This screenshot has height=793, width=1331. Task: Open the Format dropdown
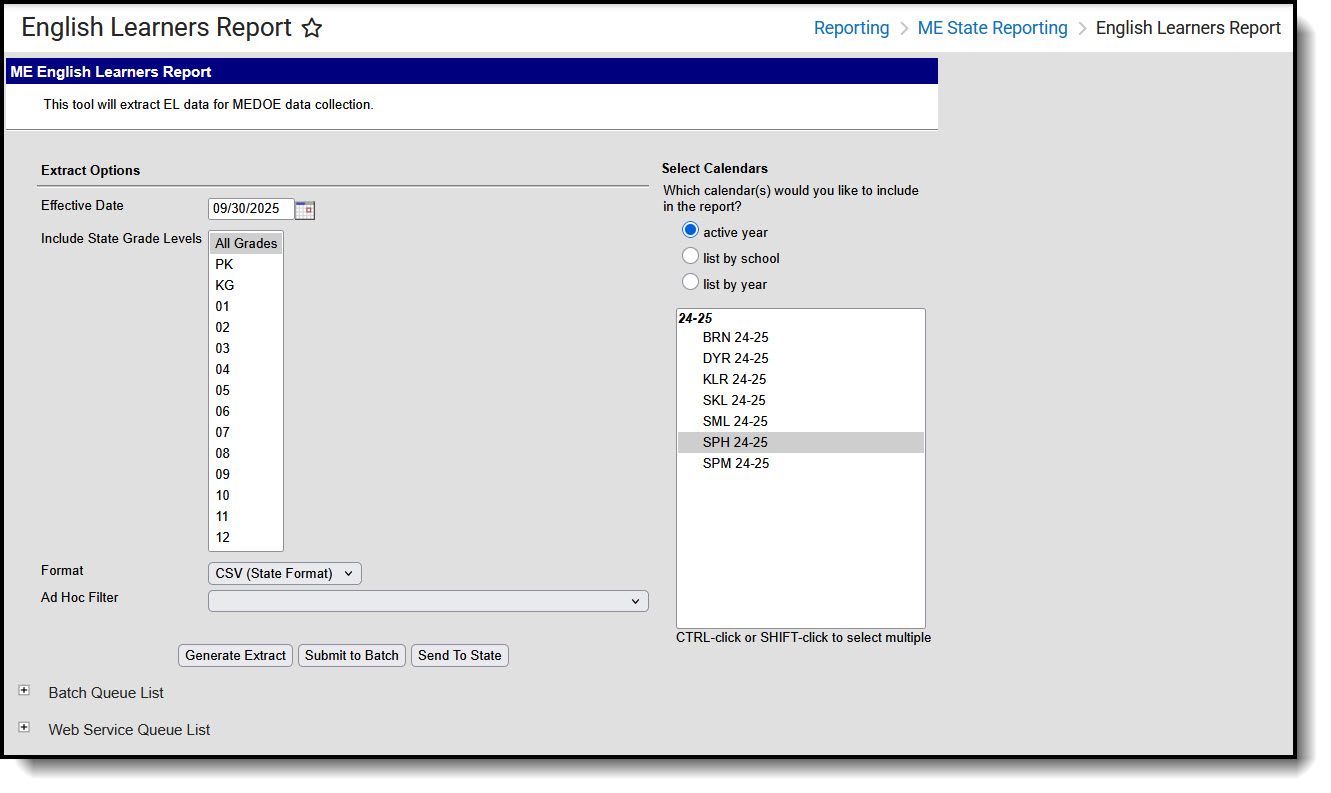pyautogui.click(x=285, y=573)
